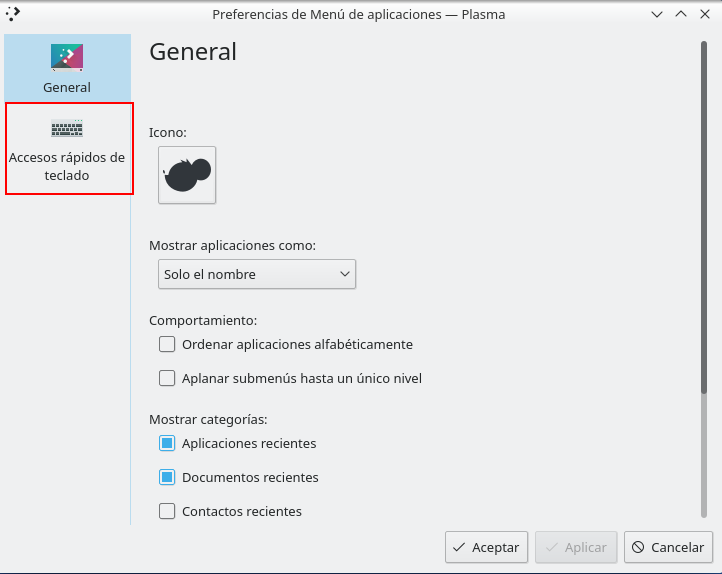Click the title bar minimize chevron icon
Screen dimensions: 722x574
tap(657, 14)
